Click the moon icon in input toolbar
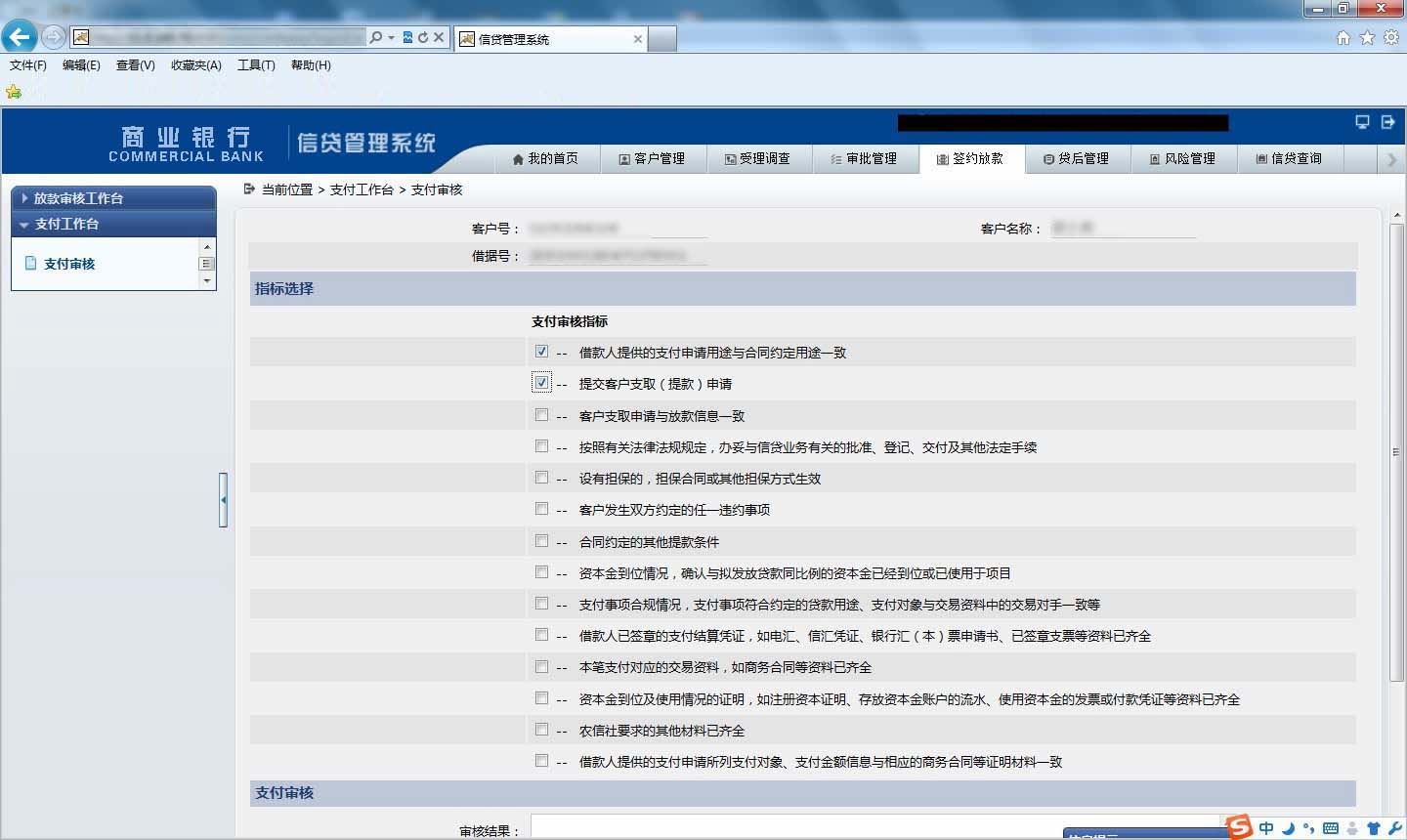Viewport: 1407px width, 840px height. [x=1288, y=828]
